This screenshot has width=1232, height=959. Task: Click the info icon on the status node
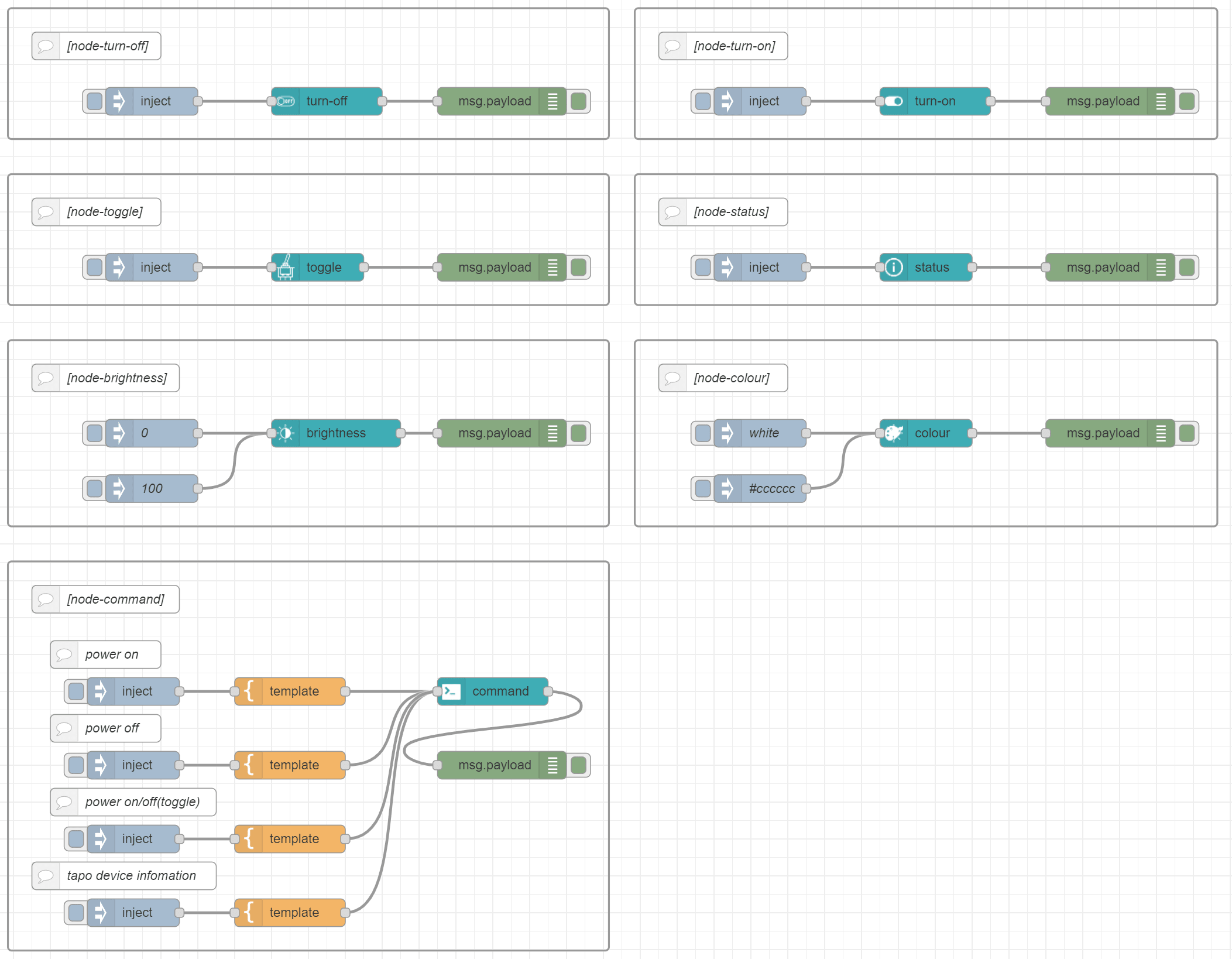click(894, 267)
